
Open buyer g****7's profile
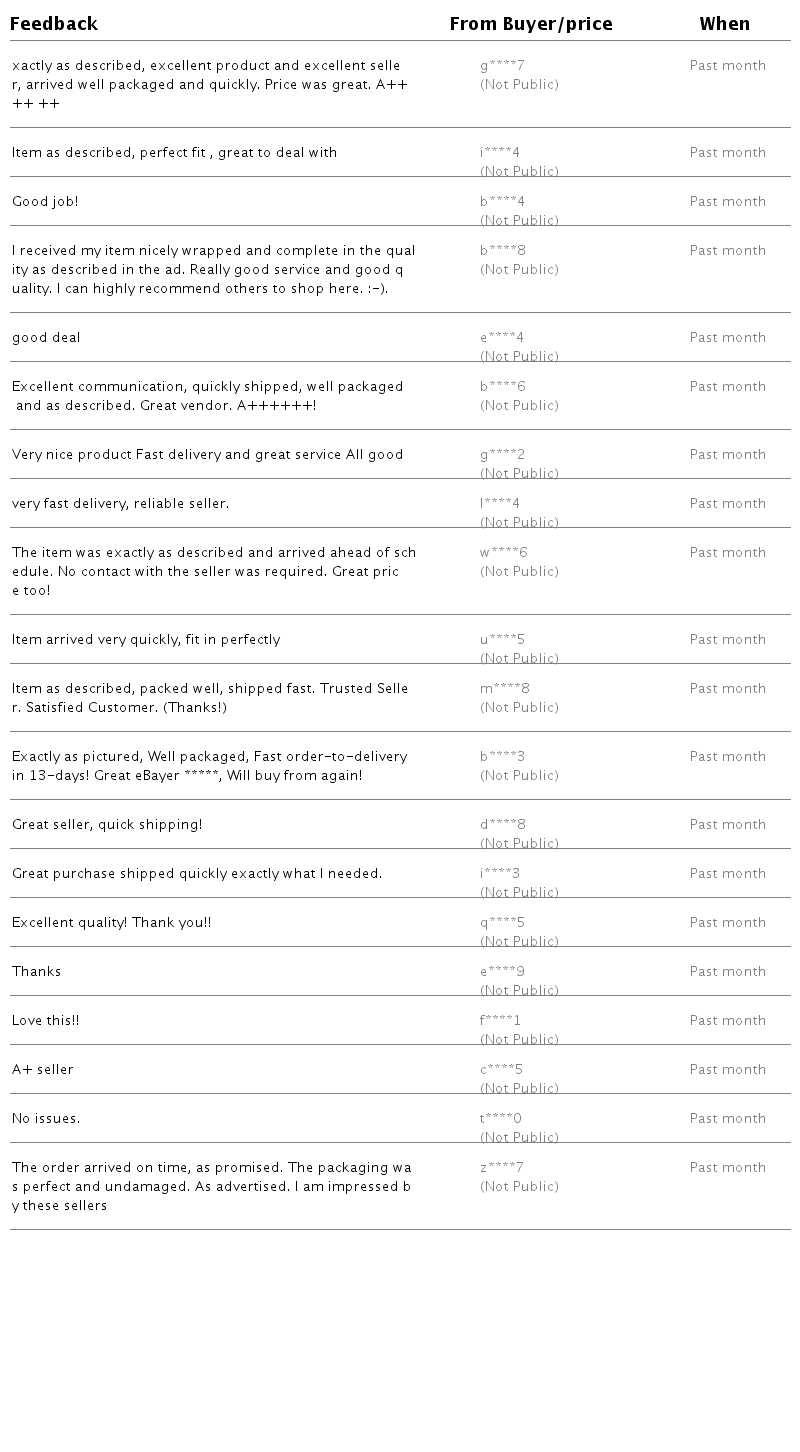pyautogui.click(x=502, y=66)
